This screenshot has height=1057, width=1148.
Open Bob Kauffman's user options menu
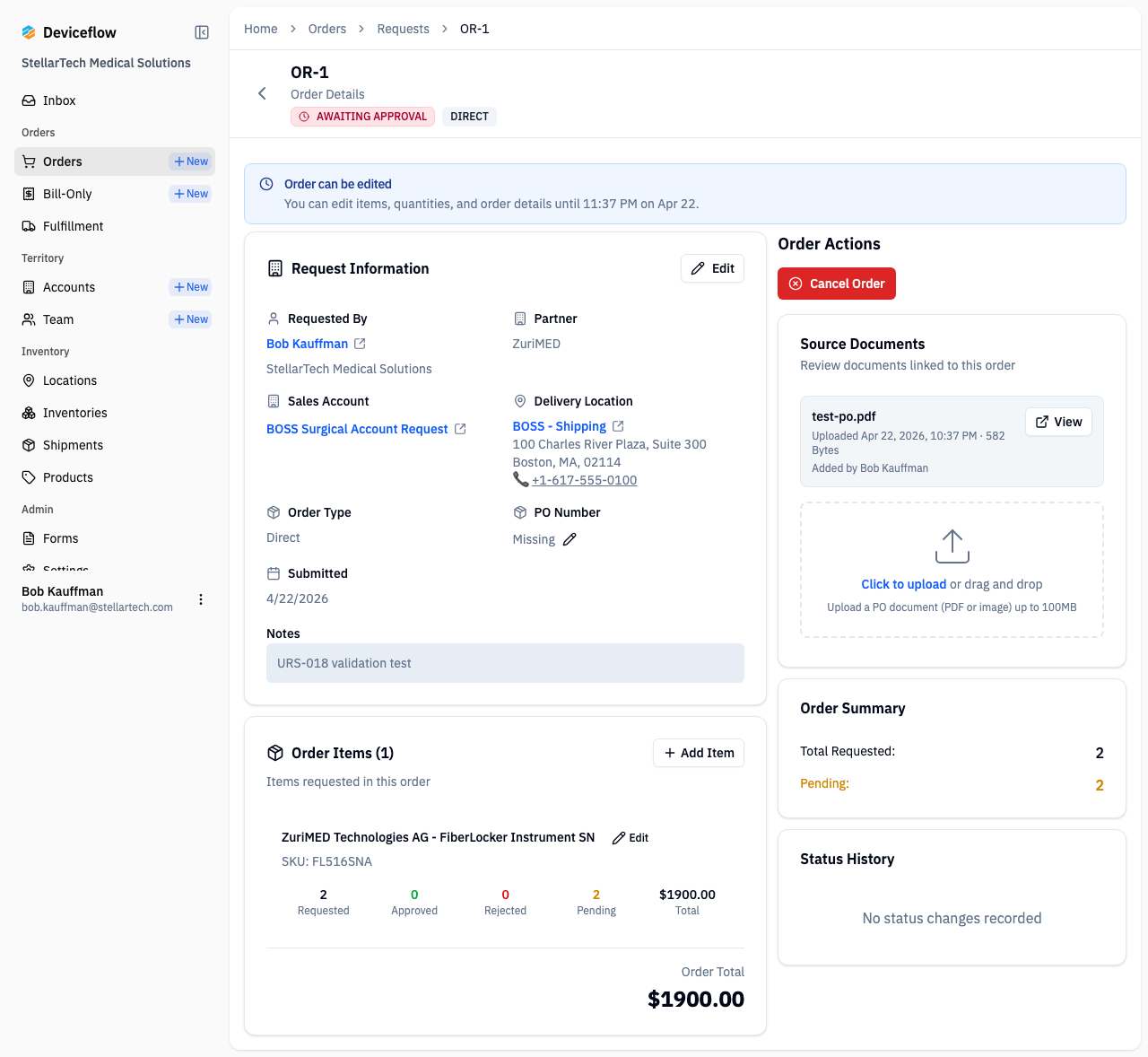(x=201, y=599)
